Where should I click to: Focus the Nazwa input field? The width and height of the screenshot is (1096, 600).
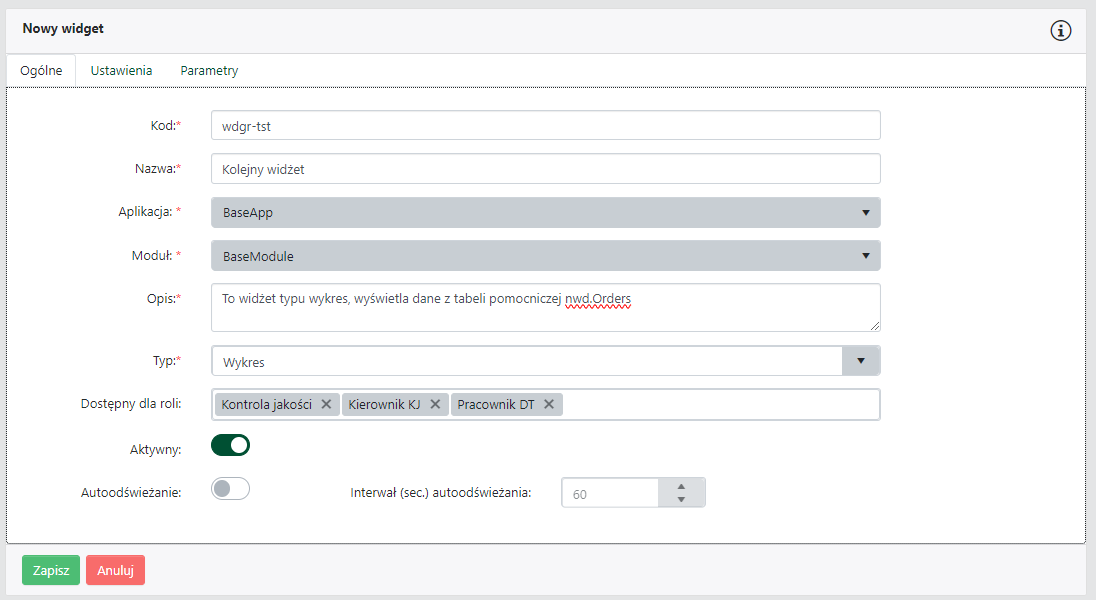click(x=545, y=169)
